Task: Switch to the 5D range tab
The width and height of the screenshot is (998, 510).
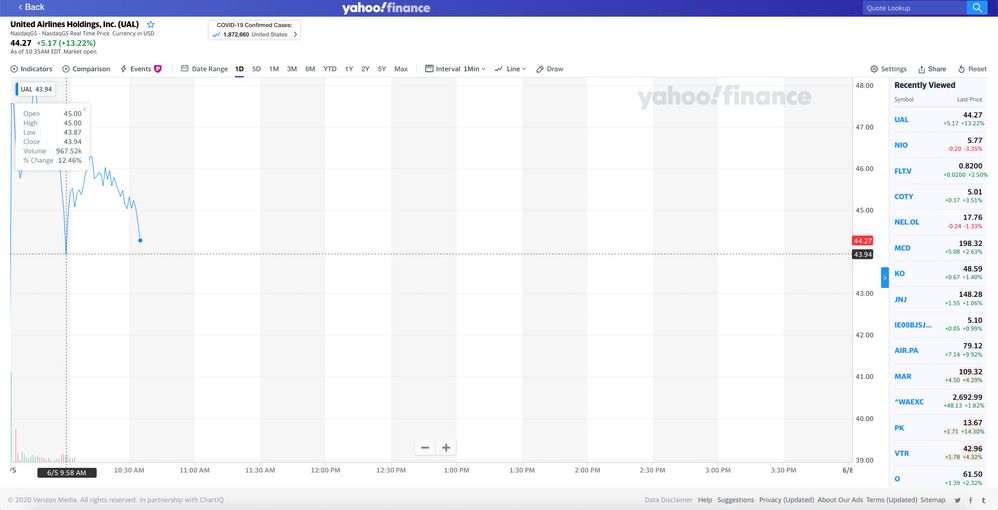Action: pos(256,69)
